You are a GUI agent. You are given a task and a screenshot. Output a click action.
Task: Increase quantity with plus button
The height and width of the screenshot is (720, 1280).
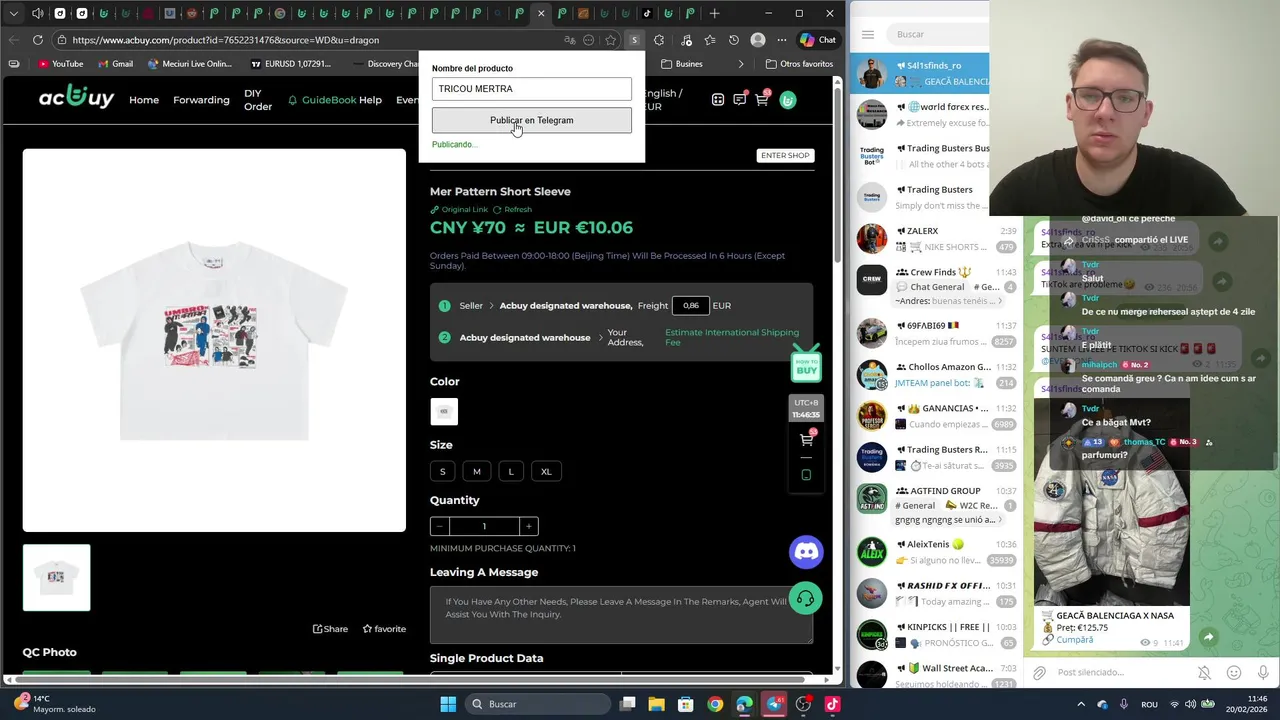[x=528, y=526]
